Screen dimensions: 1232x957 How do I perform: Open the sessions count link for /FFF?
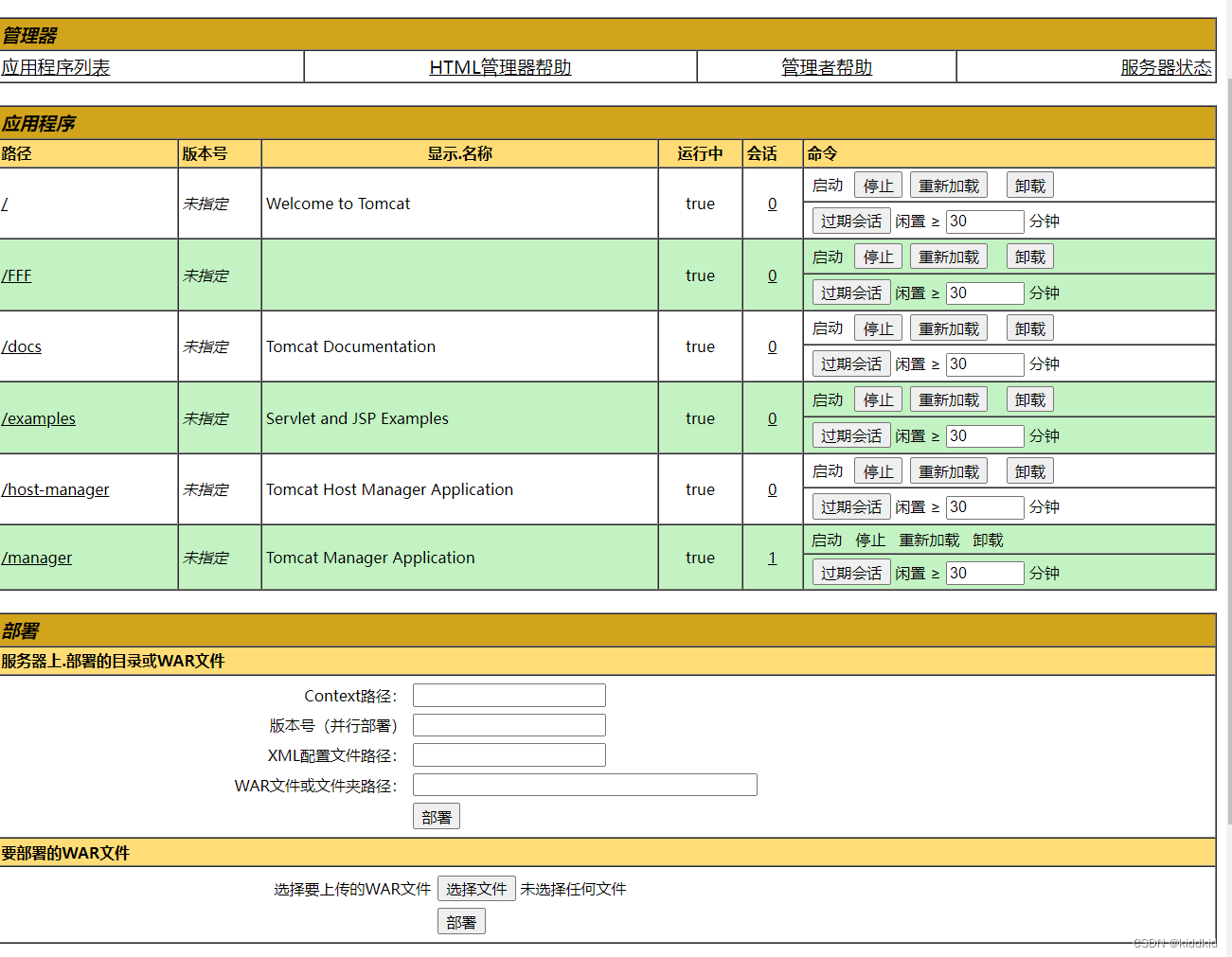click(772, 275)
